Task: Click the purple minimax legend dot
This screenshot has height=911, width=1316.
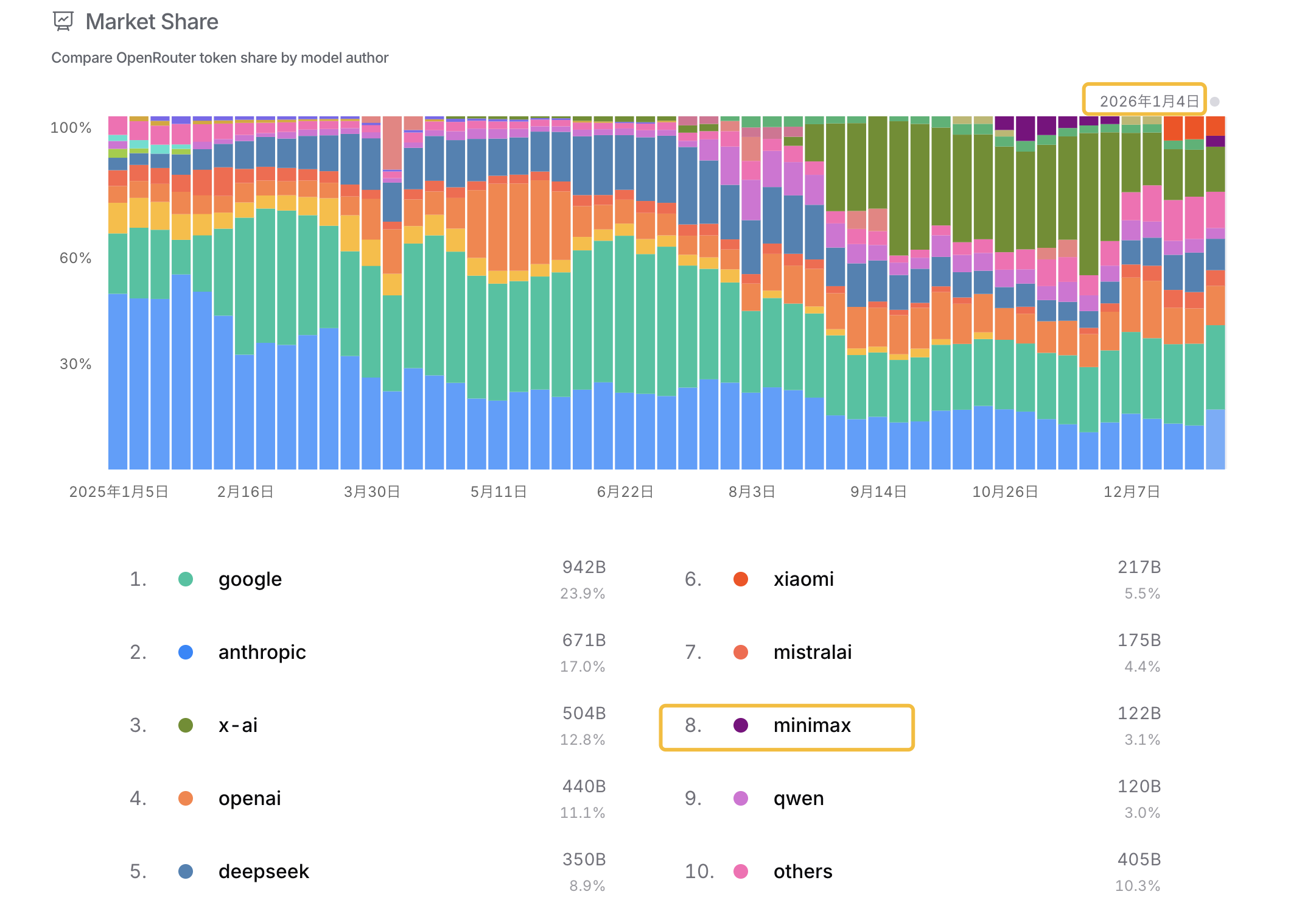Action: (741, 725)
